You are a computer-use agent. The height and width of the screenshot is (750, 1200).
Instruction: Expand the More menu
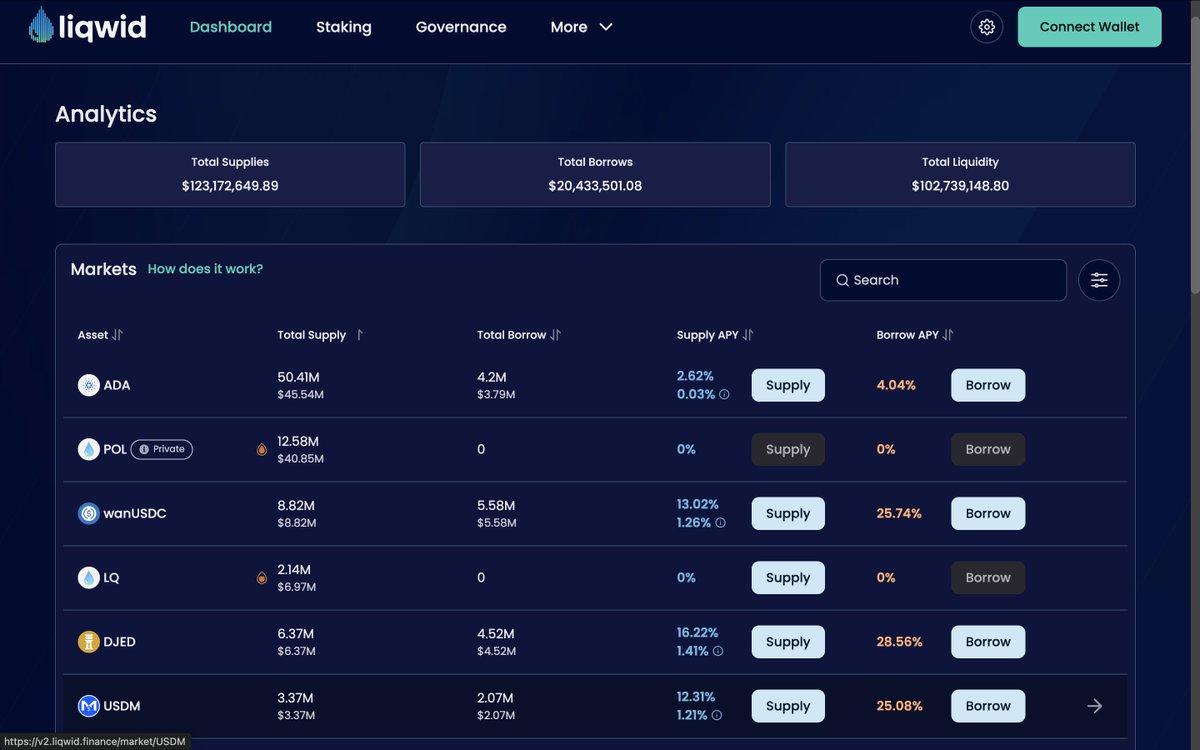tap(581, 27)
